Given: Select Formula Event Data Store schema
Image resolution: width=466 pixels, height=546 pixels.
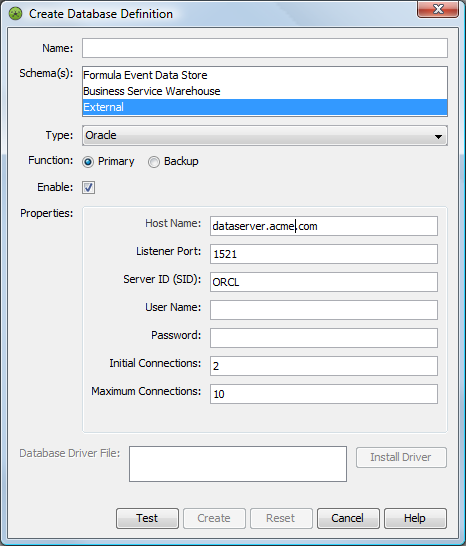Looking at the screenshot, I should click(x=265, y=75).
